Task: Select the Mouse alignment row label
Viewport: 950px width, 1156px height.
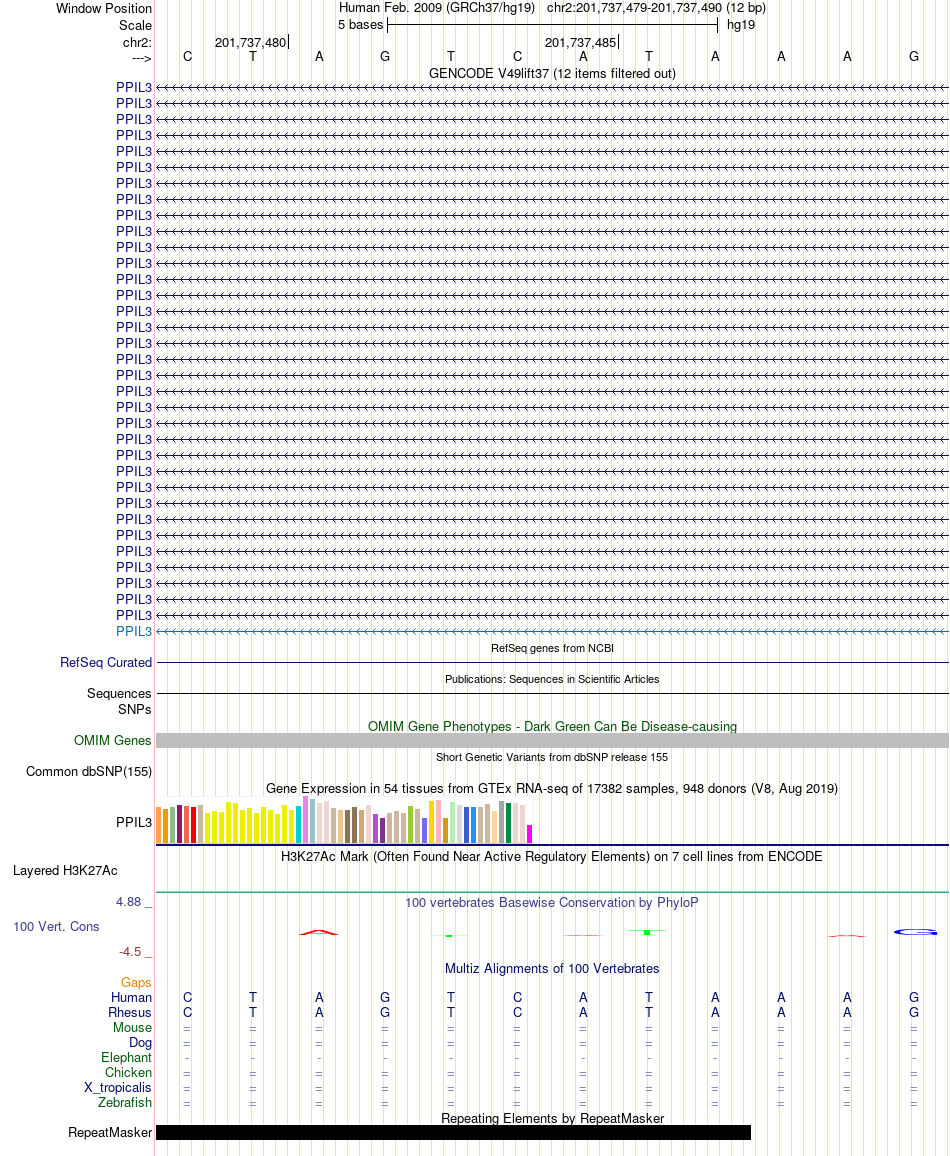Action: (133, 1028)
